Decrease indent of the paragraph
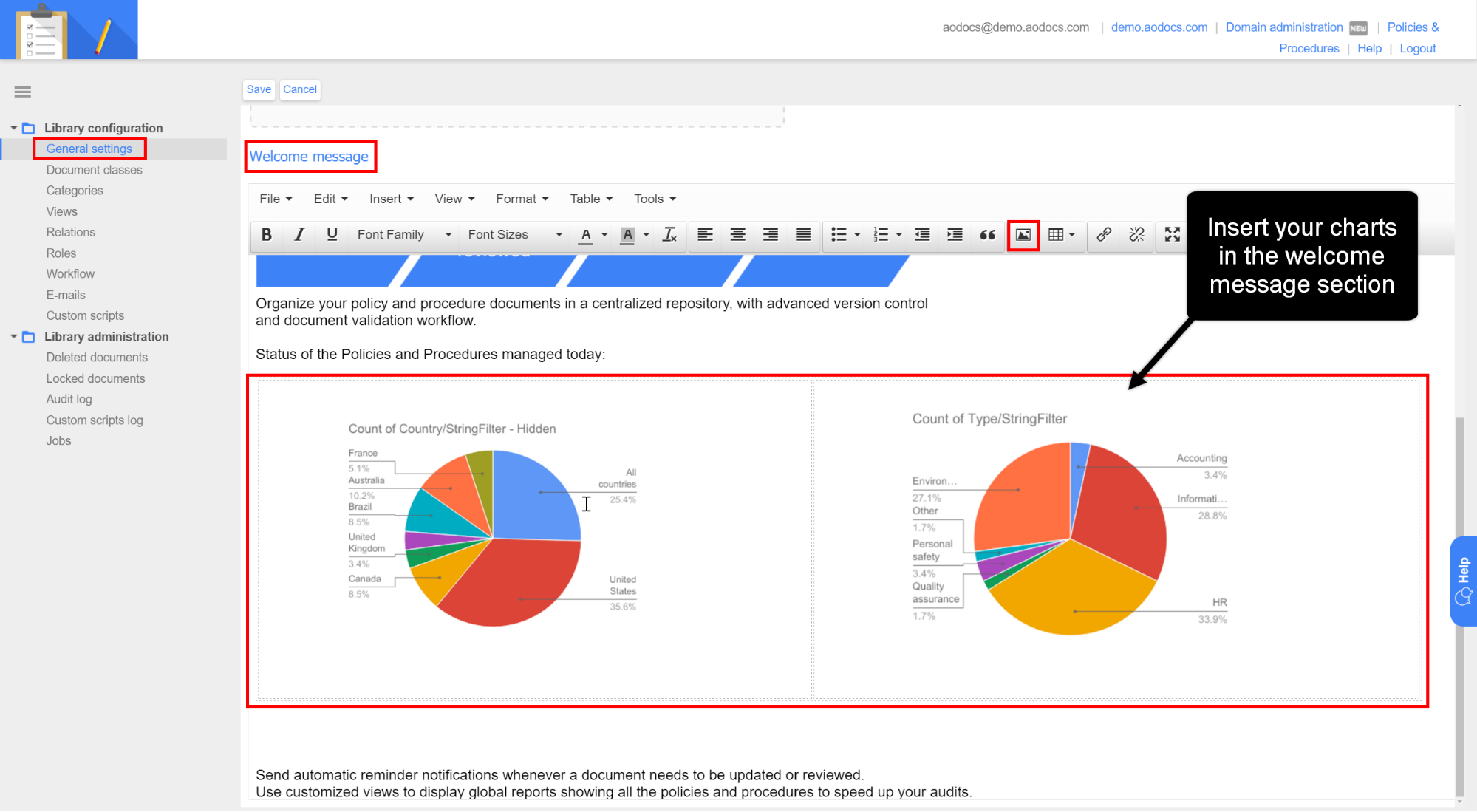The image size is (1477, 812). 922,235
